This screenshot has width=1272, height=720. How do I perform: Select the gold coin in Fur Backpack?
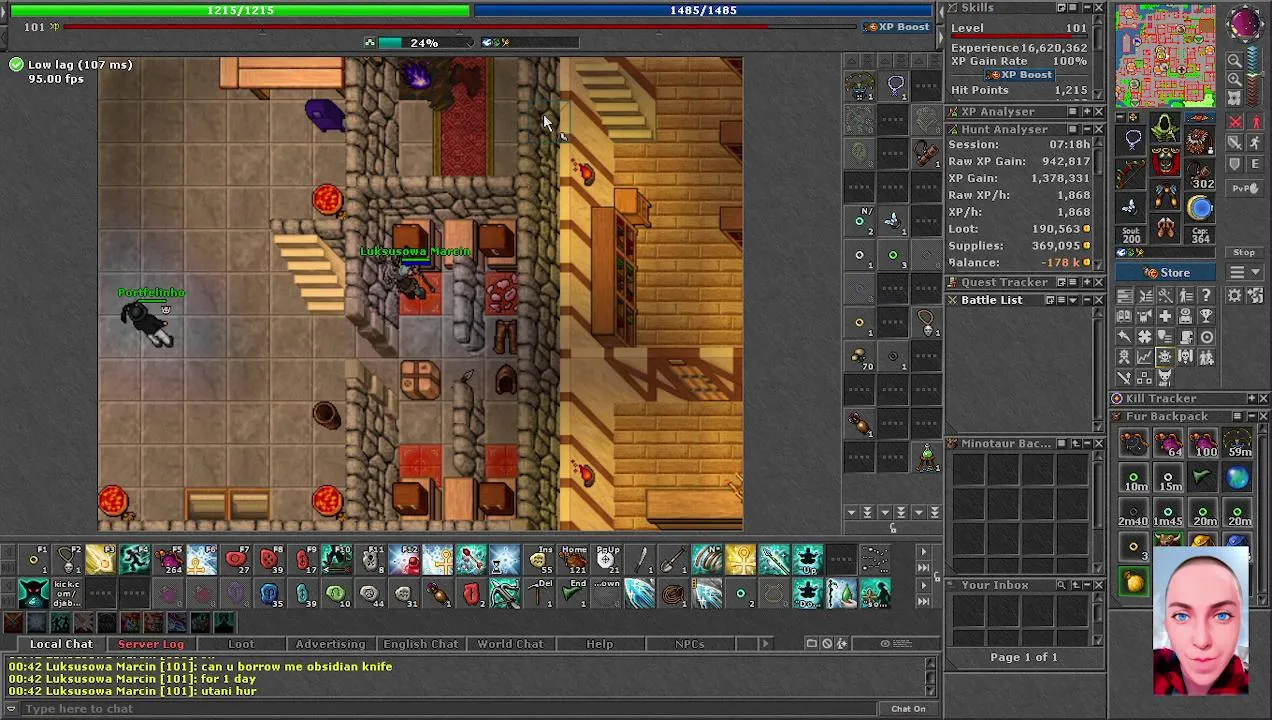1134,581
